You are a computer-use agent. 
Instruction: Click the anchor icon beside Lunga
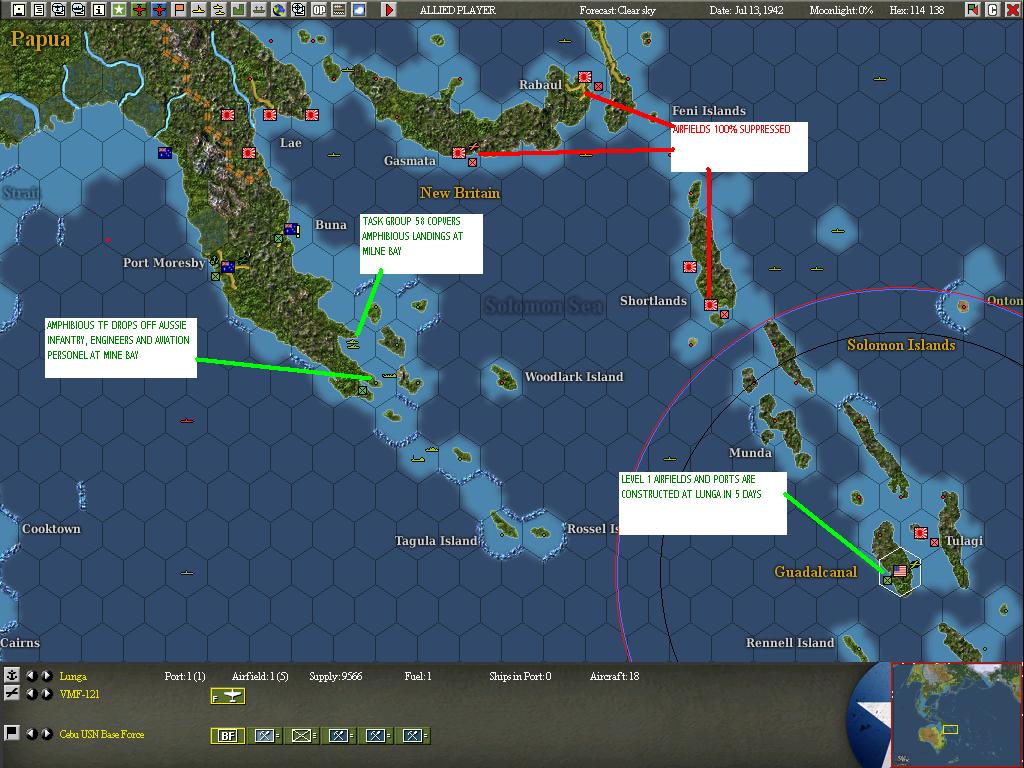pyautogui.click(x=12, y=675)
